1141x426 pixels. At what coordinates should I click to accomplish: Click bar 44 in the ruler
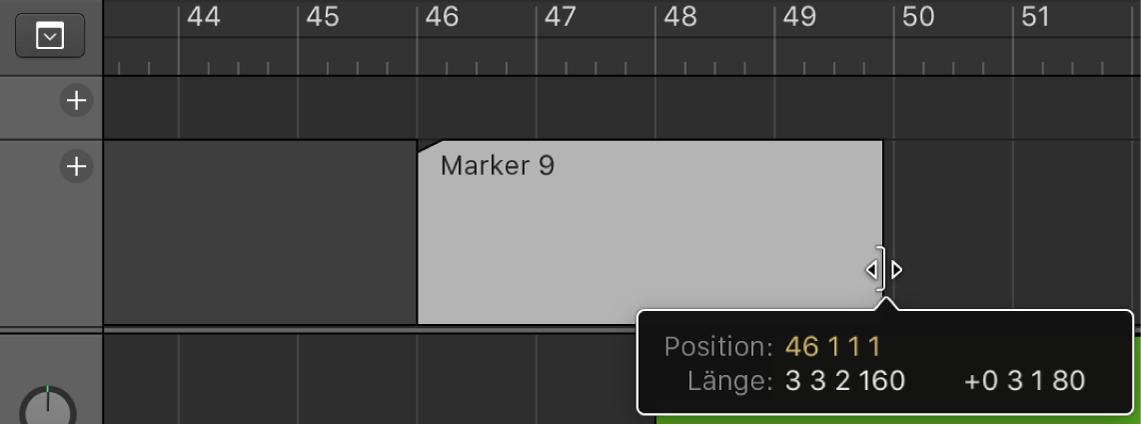click(x=203, y=18)
